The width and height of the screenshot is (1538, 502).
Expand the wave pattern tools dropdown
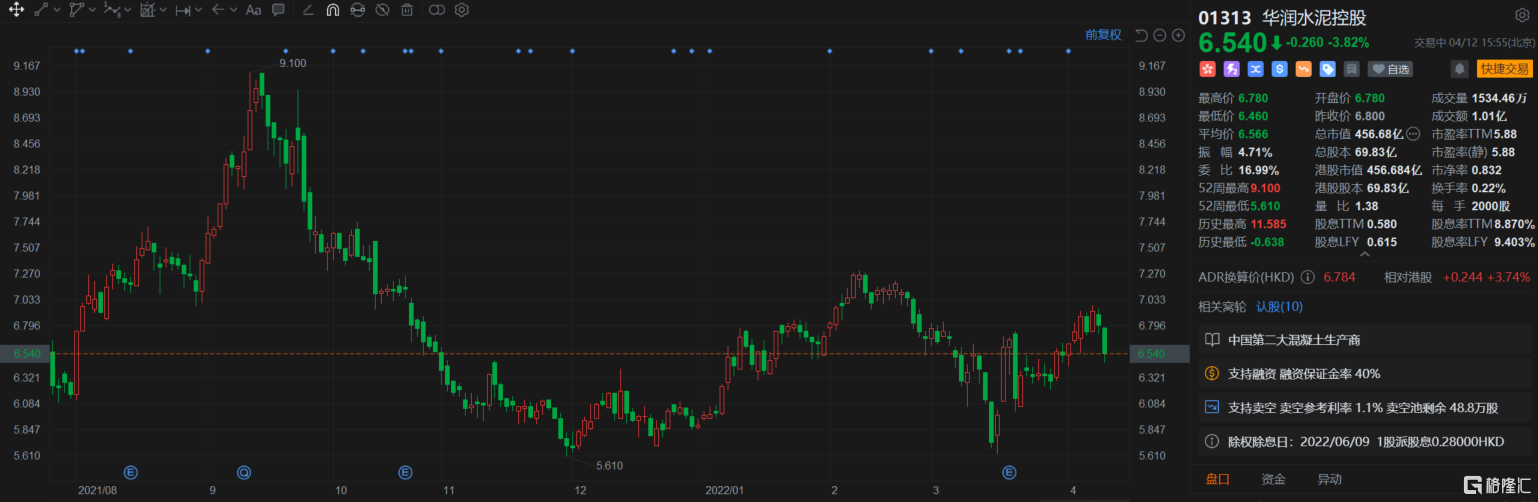128,10
